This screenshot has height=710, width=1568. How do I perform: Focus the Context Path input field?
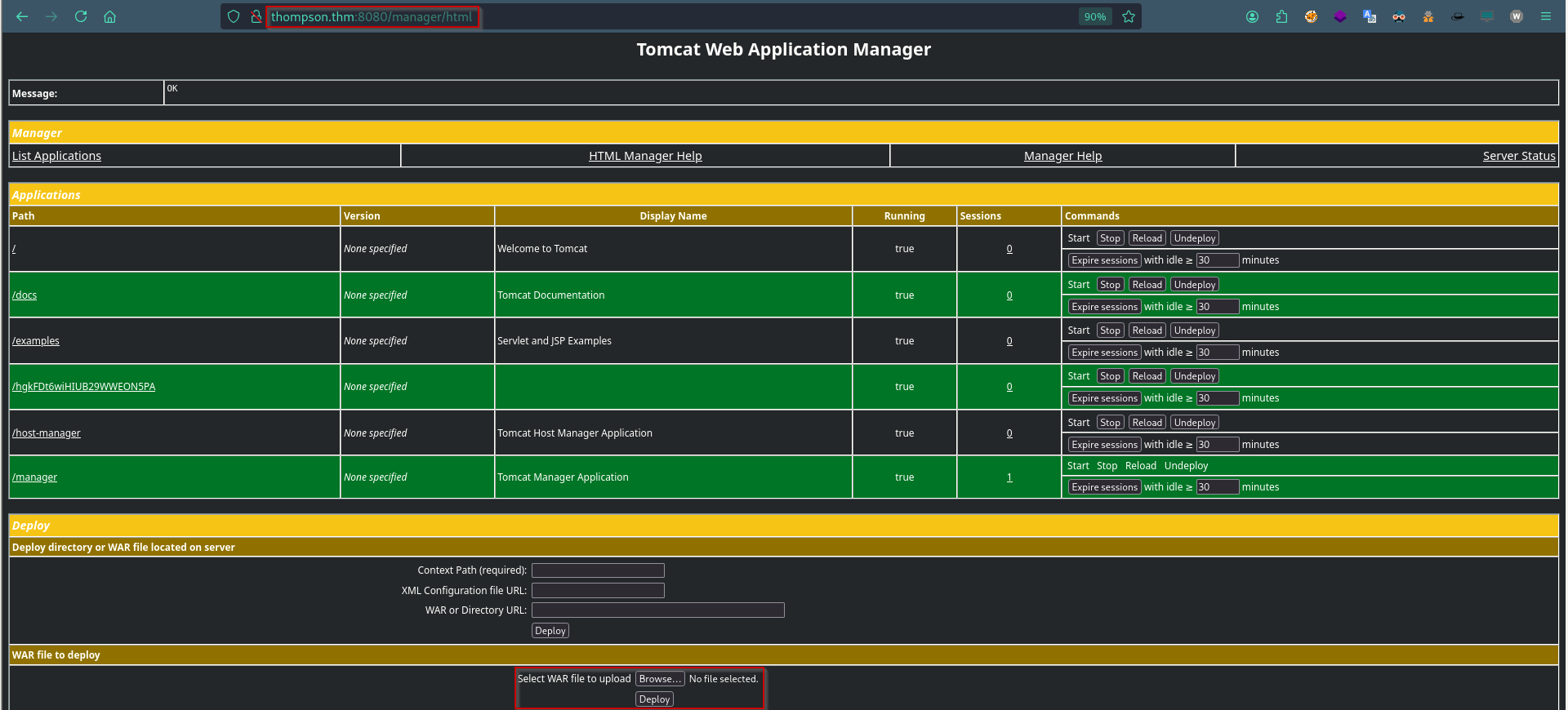598,570
